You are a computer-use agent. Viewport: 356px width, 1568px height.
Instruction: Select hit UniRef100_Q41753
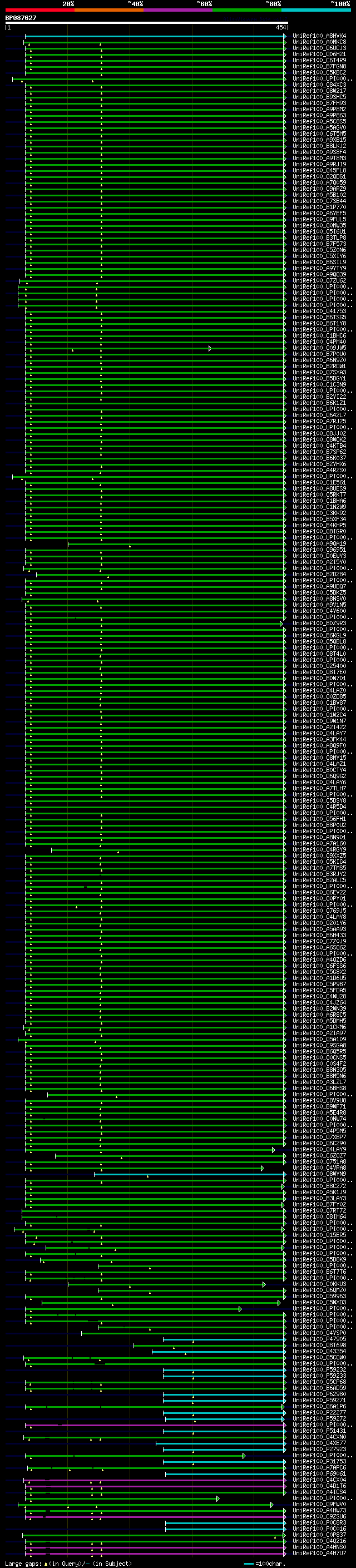click(319, 311)
